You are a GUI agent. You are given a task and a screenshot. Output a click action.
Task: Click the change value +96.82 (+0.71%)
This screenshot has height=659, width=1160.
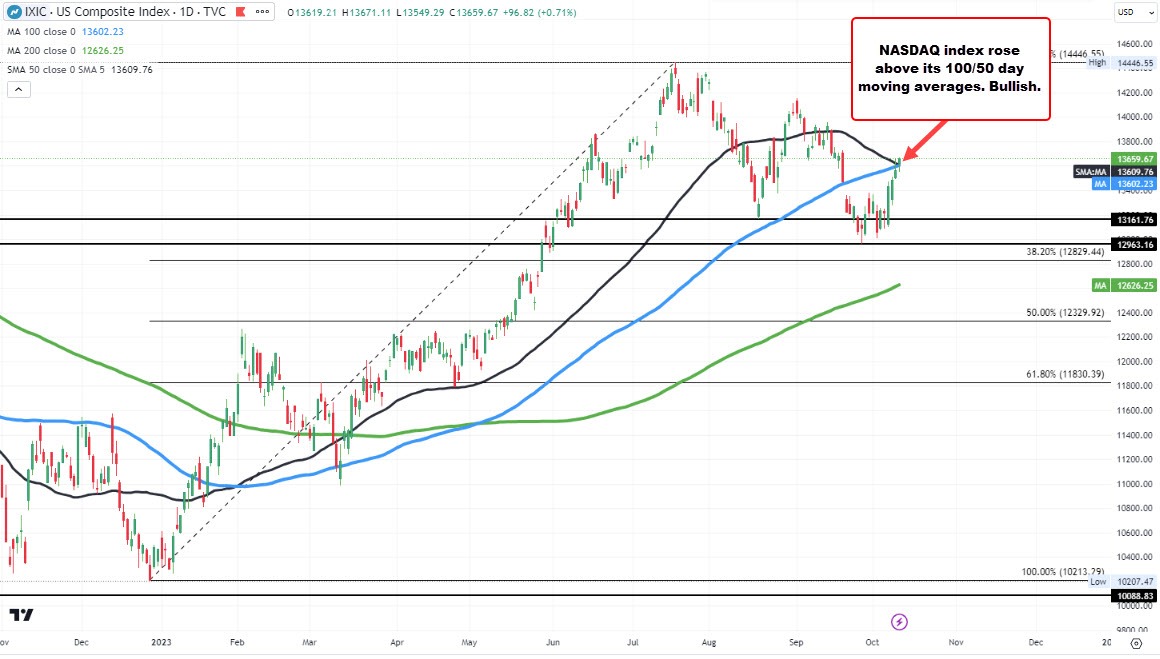point(539,13)
